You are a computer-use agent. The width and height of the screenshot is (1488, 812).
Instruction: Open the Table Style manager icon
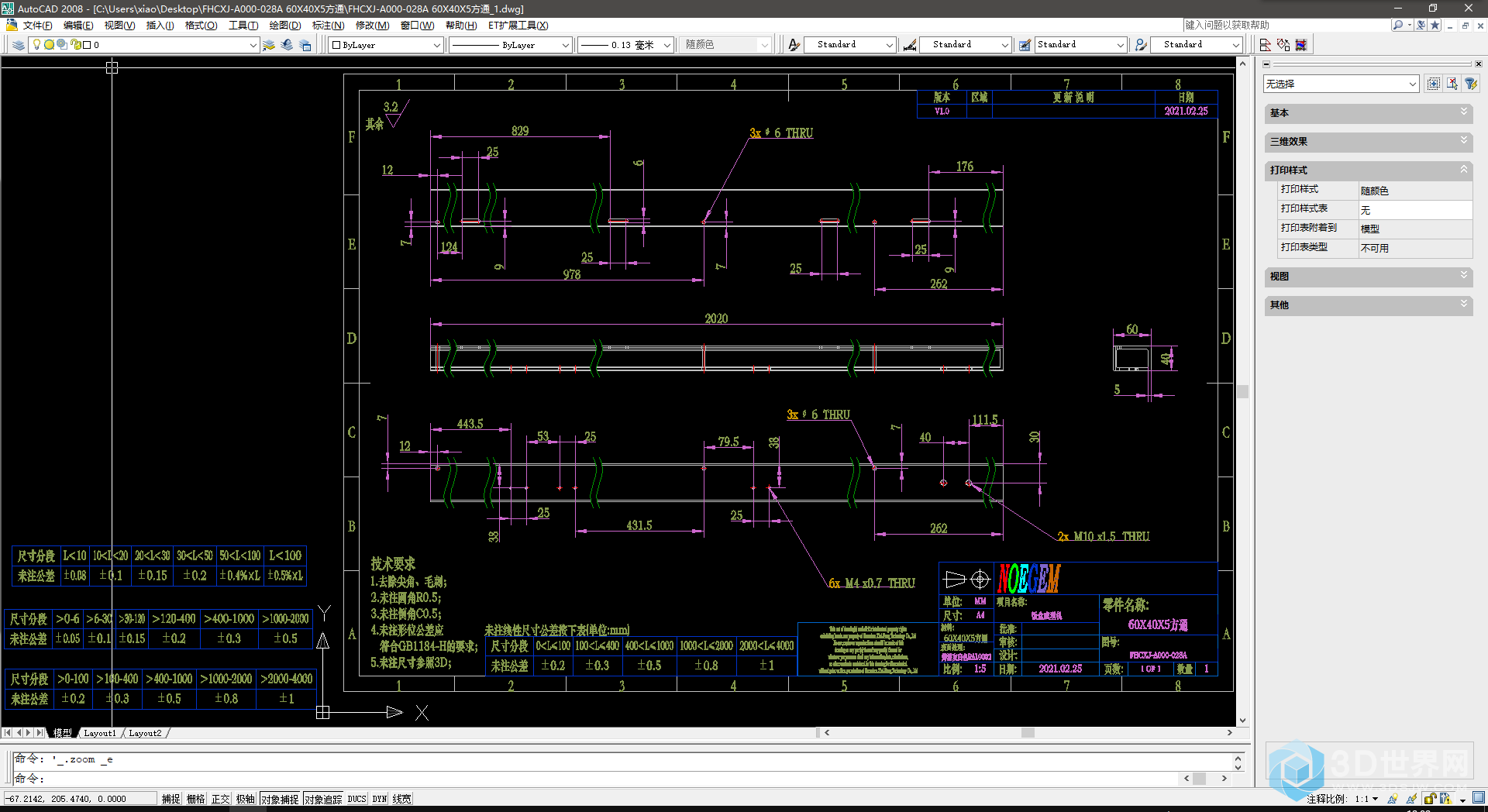(x=1025, y=45)
